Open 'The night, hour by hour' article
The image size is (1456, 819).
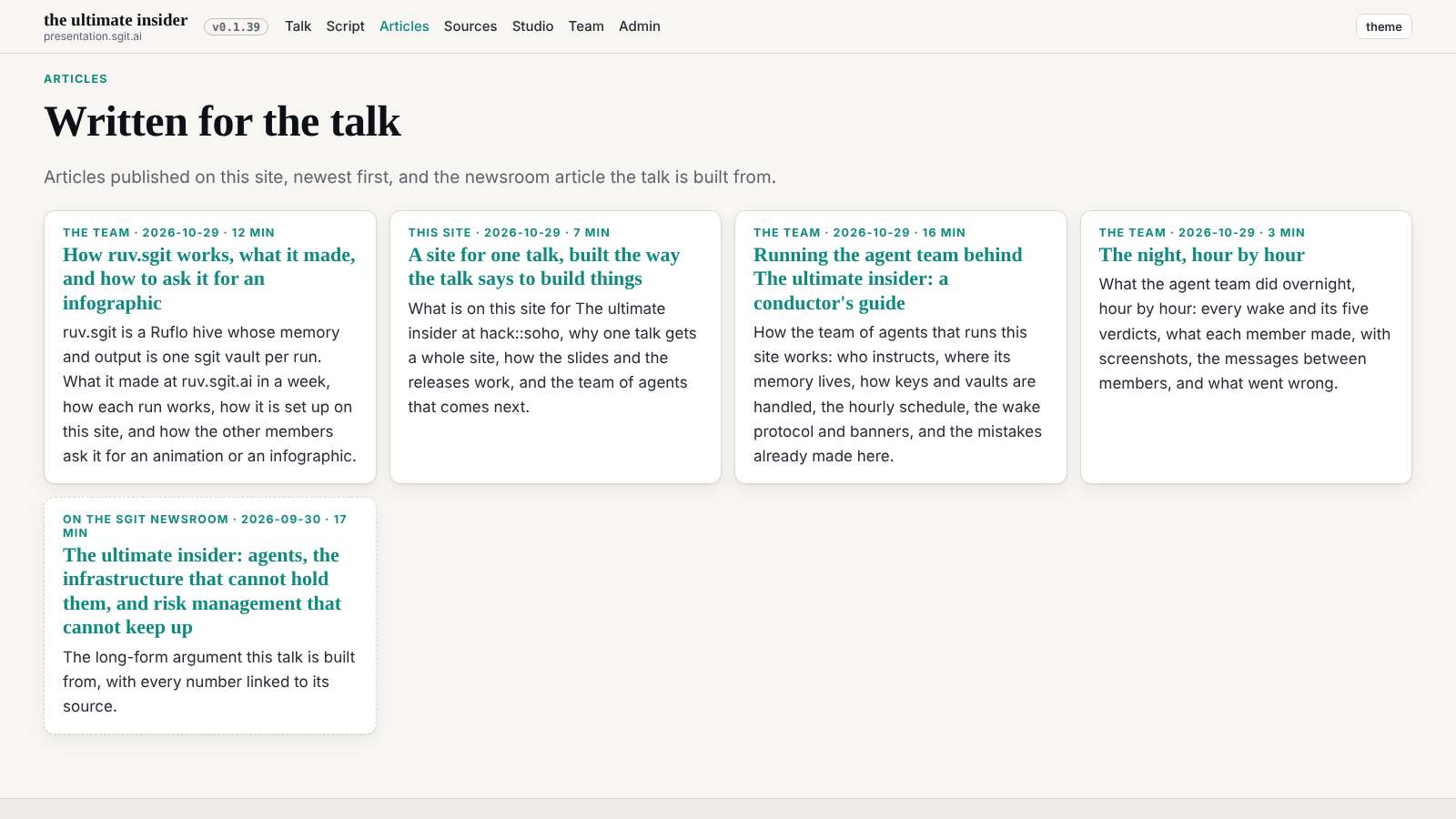1201,255
